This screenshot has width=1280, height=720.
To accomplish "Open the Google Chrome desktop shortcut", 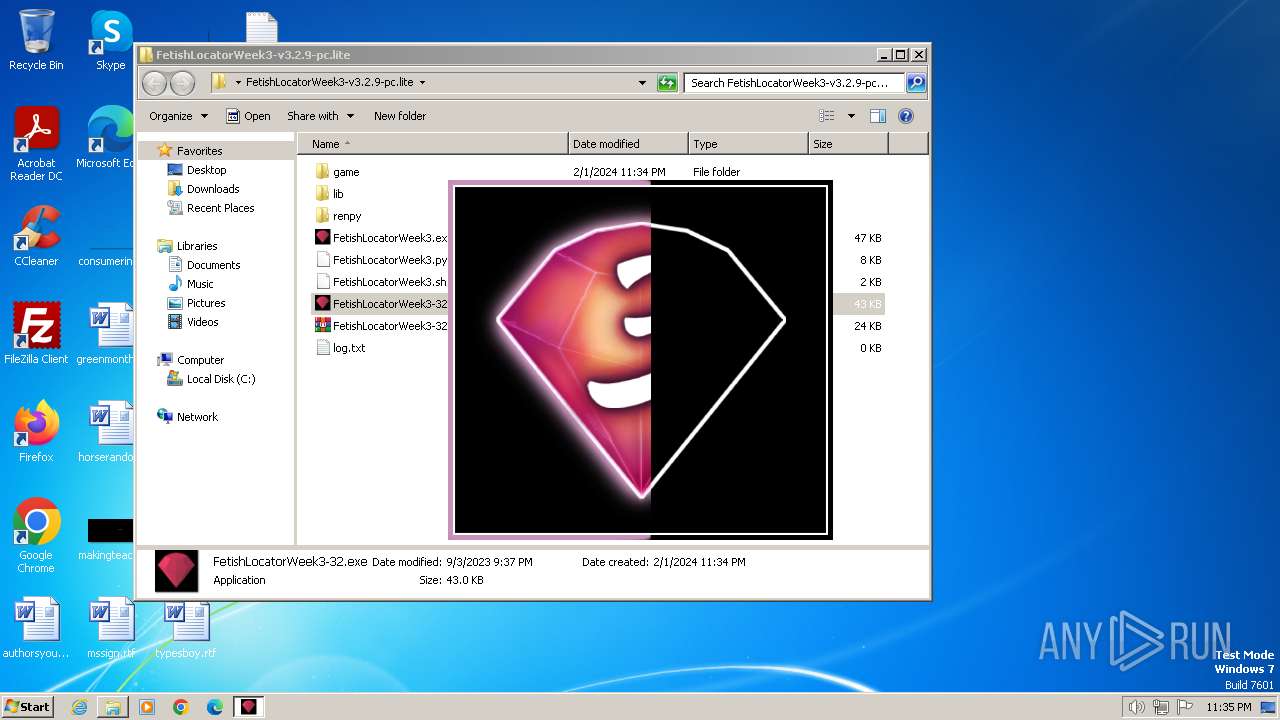I will 36,535.
